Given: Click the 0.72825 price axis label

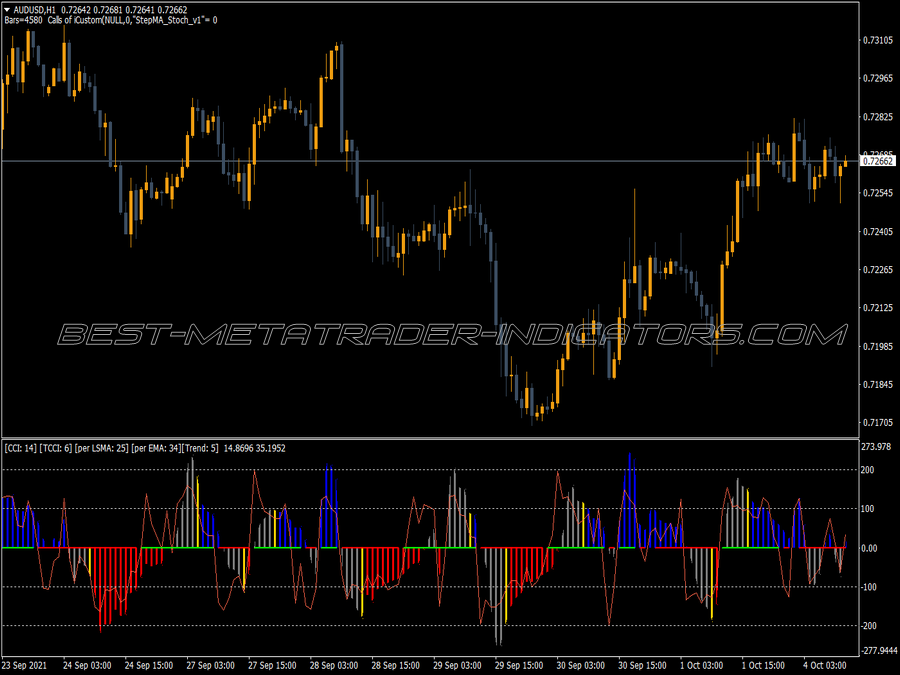Looking at the screenshot, I should coord(878,117).
